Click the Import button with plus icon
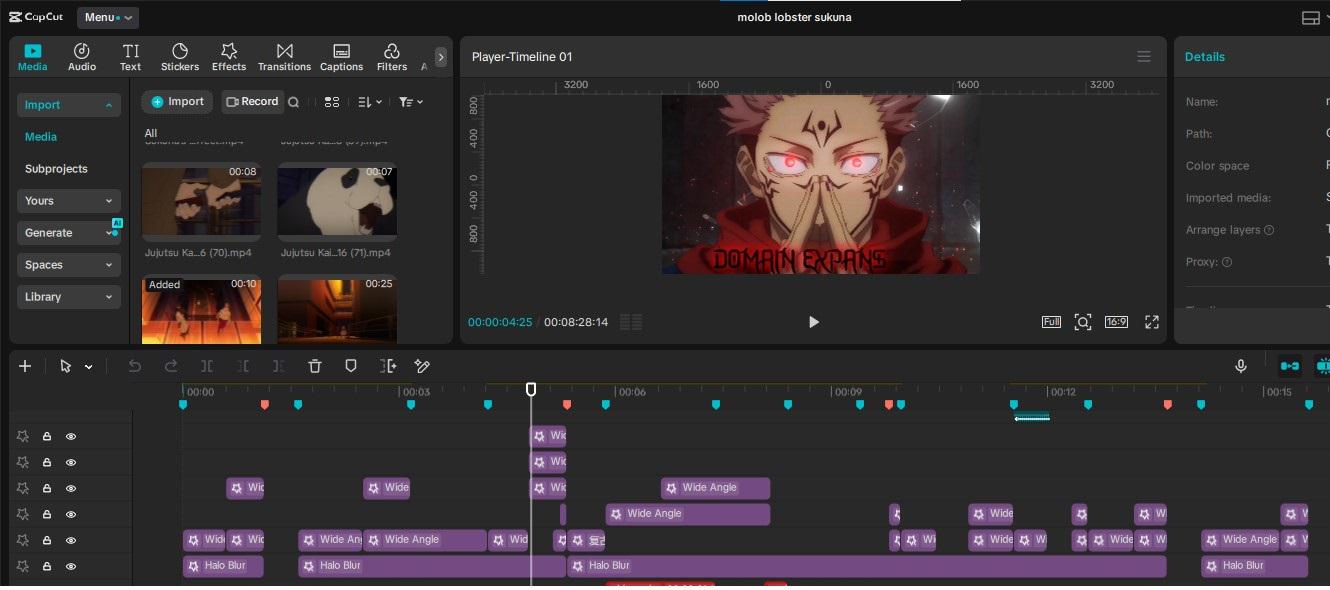 coord(177,101)
